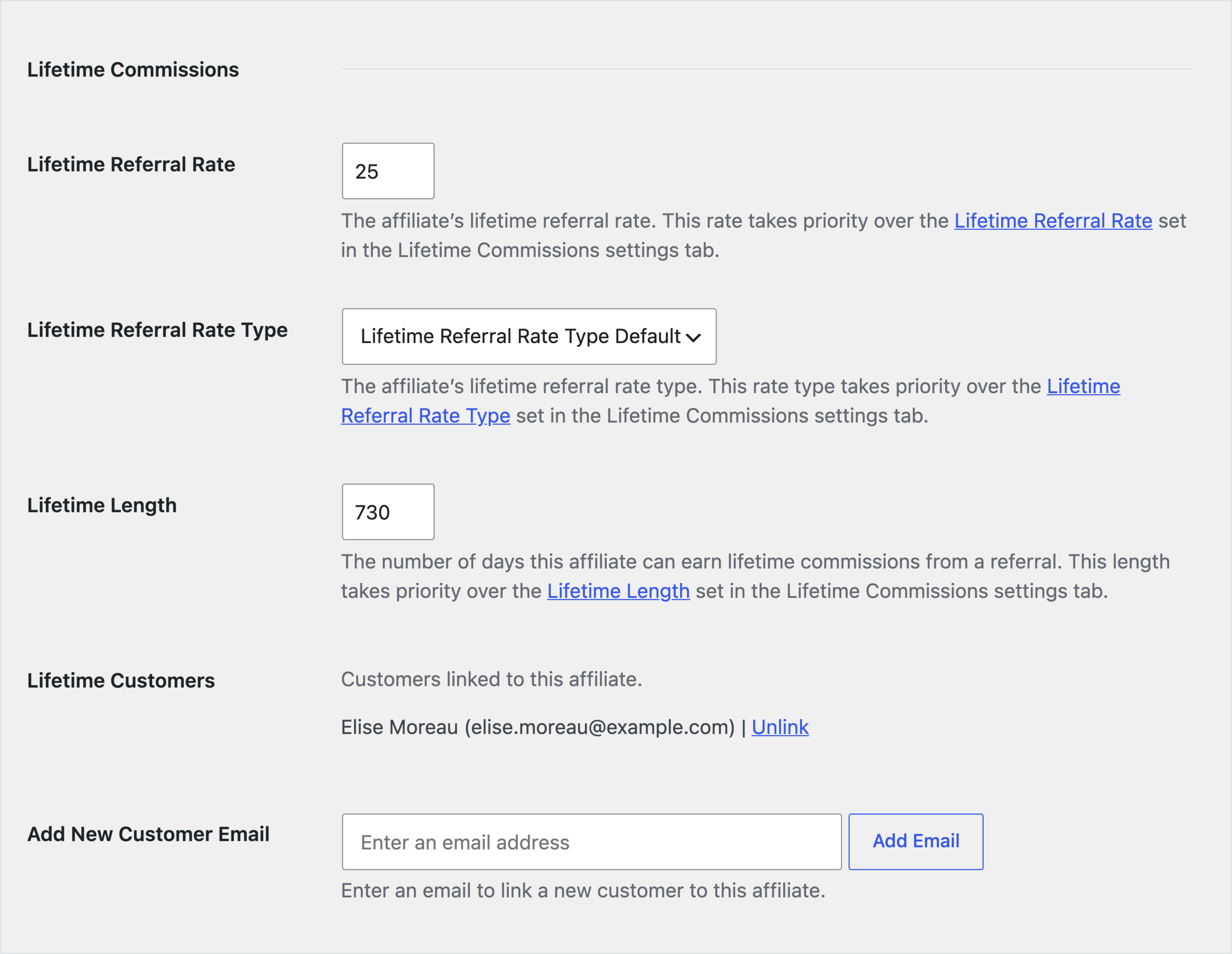Select the text Customers linked to this affiliate
Viewport: 1232px width, 954px height.
pyautogui.click(x=491, y=679)
